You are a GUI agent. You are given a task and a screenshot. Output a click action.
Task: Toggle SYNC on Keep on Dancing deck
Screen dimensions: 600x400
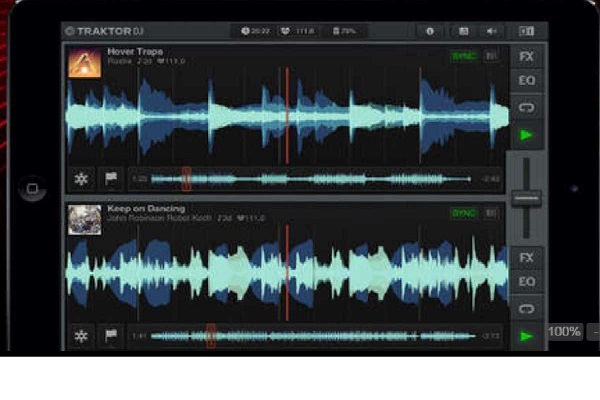464,214
